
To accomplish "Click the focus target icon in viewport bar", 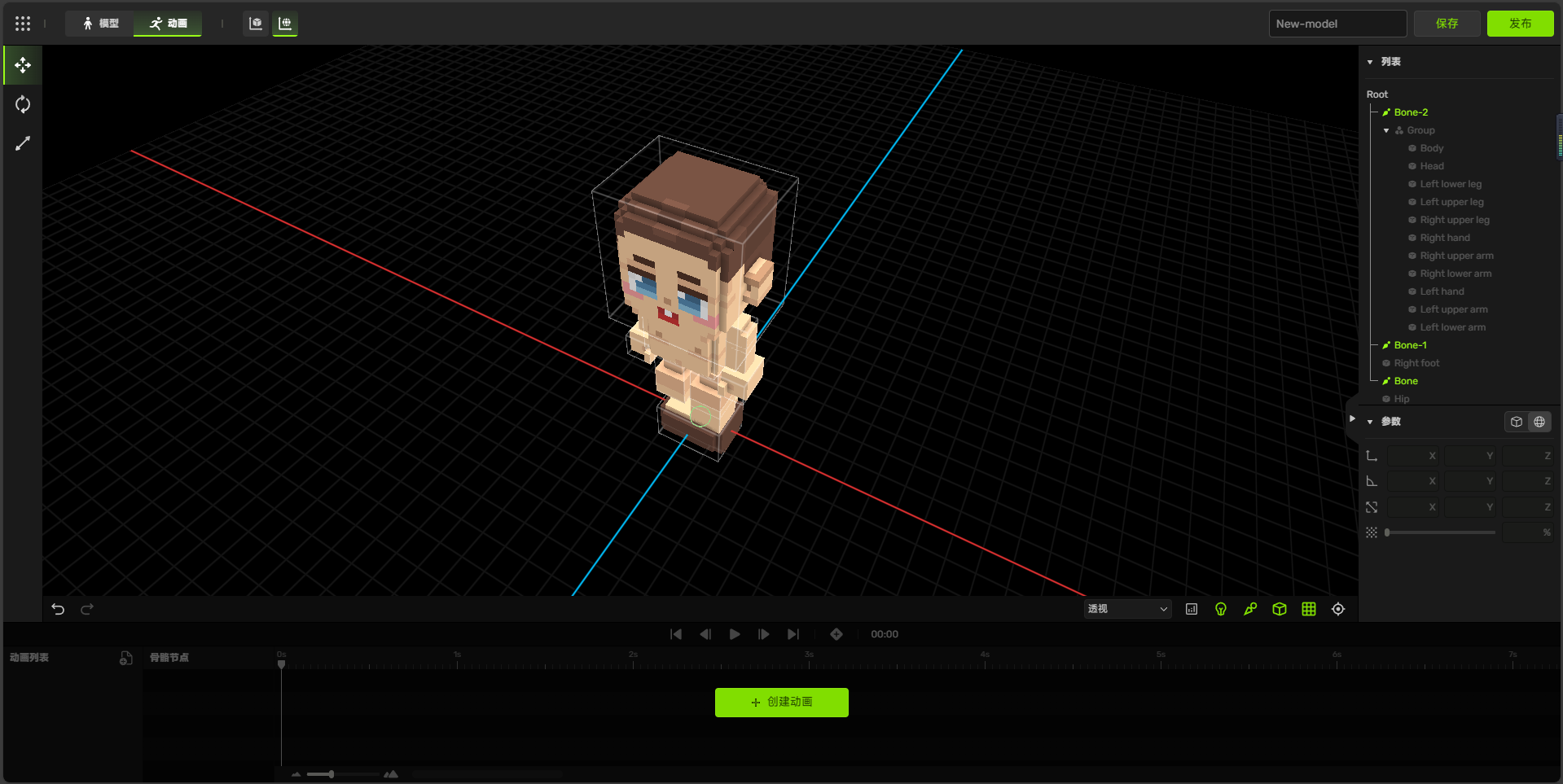I will tap(1337, 609).
